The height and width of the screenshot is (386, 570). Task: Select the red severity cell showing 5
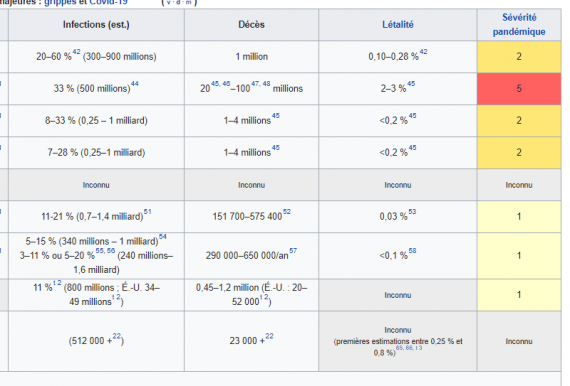coord(519,89)
